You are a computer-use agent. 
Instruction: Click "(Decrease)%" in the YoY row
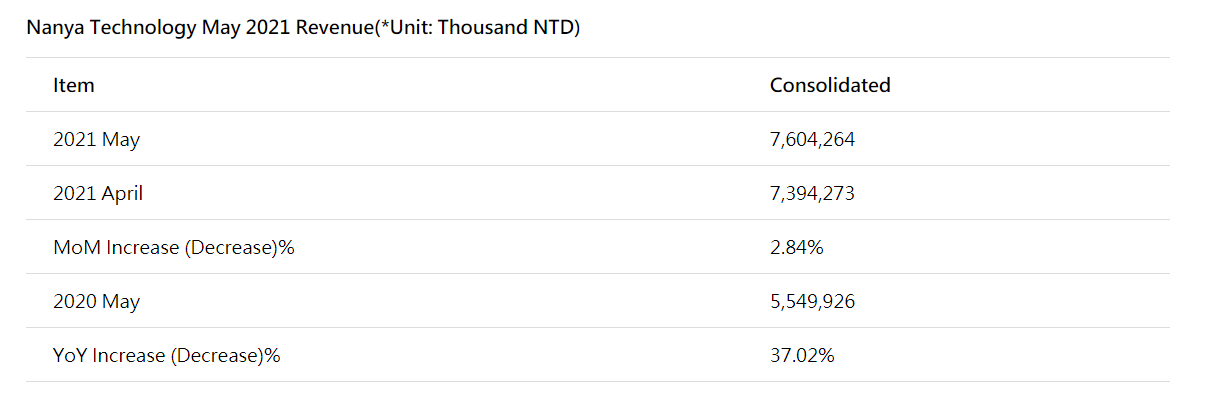(225, 356)
